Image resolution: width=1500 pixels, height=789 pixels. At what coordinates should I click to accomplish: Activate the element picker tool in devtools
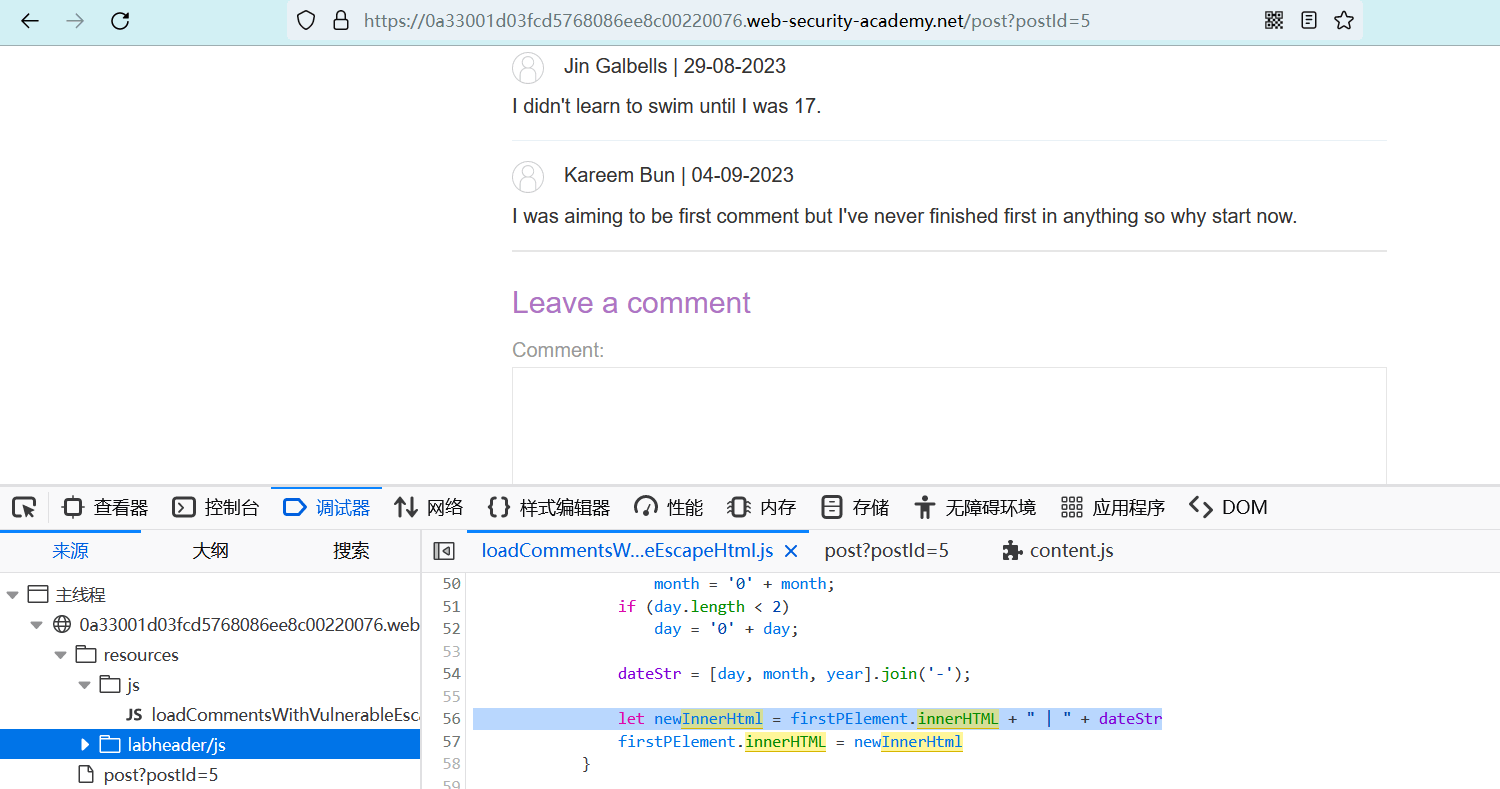(24, 507)
